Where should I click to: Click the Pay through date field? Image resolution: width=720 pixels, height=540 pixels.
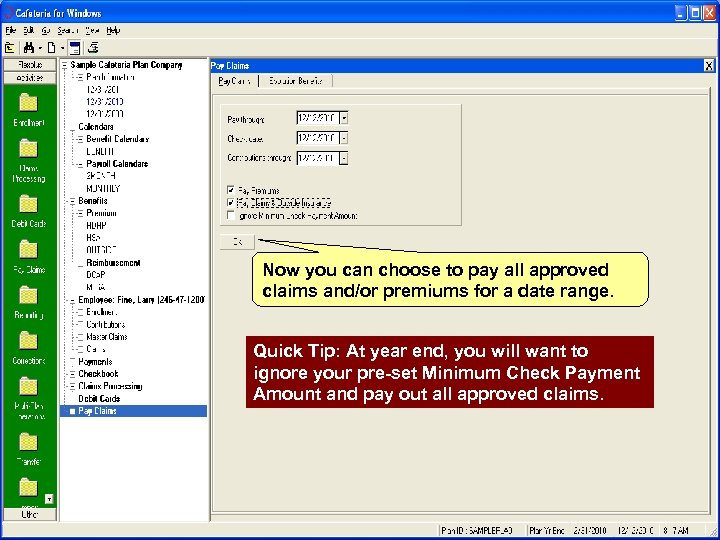click(x=318, y=118)
